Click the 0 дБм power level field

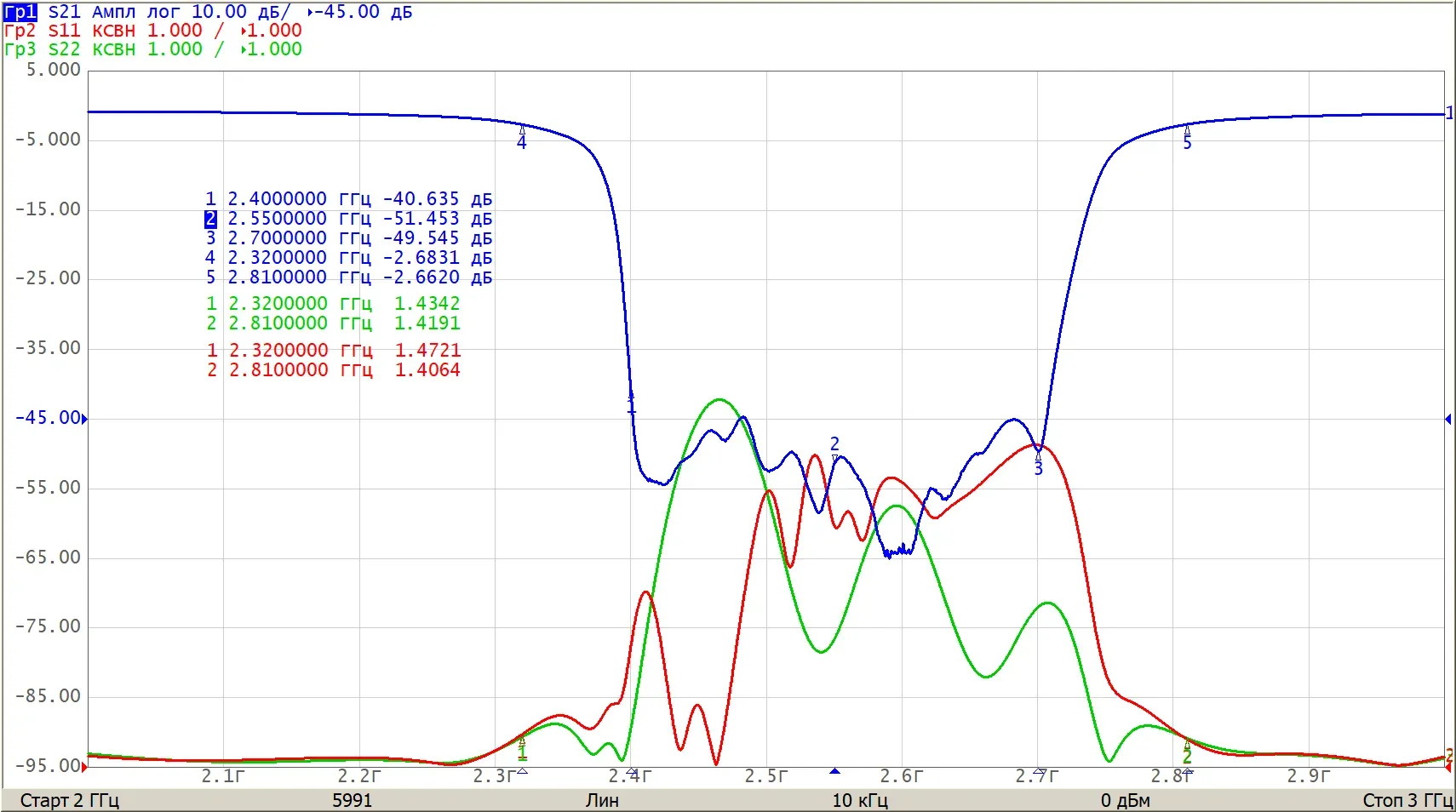pyautogui.click(x=1125, y=800)
